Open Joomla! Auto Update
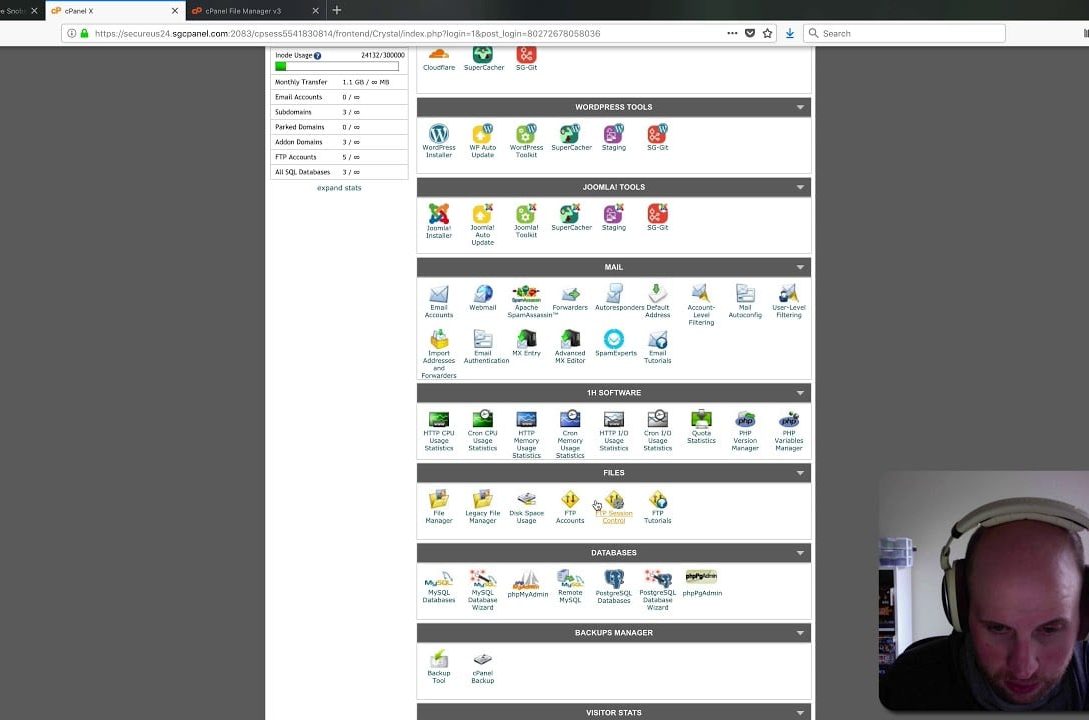Viewport: 1089px width, 720px height. tap(483, 224)
